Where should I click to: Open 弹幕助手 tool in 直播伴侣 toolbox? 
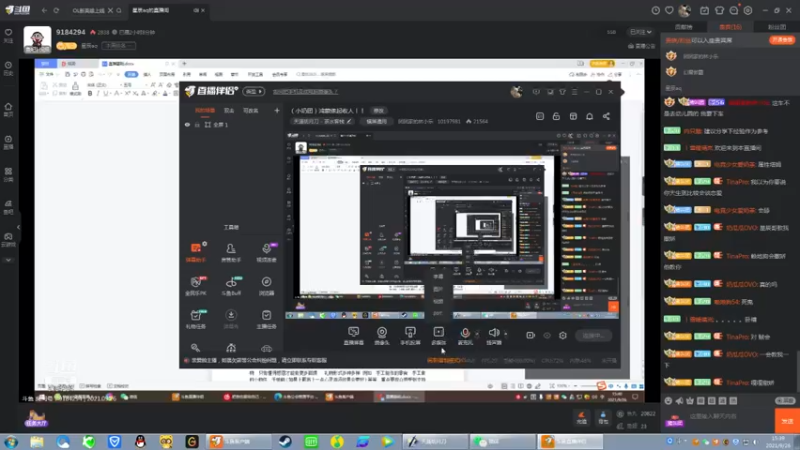pos(196,252)
